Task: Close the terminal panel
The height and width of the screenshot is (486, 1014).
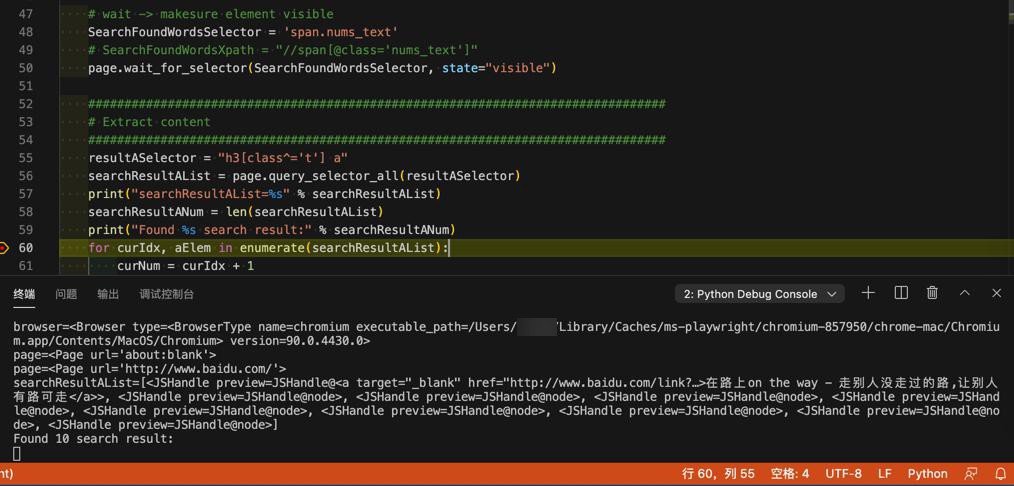Action: pos(997,293)
